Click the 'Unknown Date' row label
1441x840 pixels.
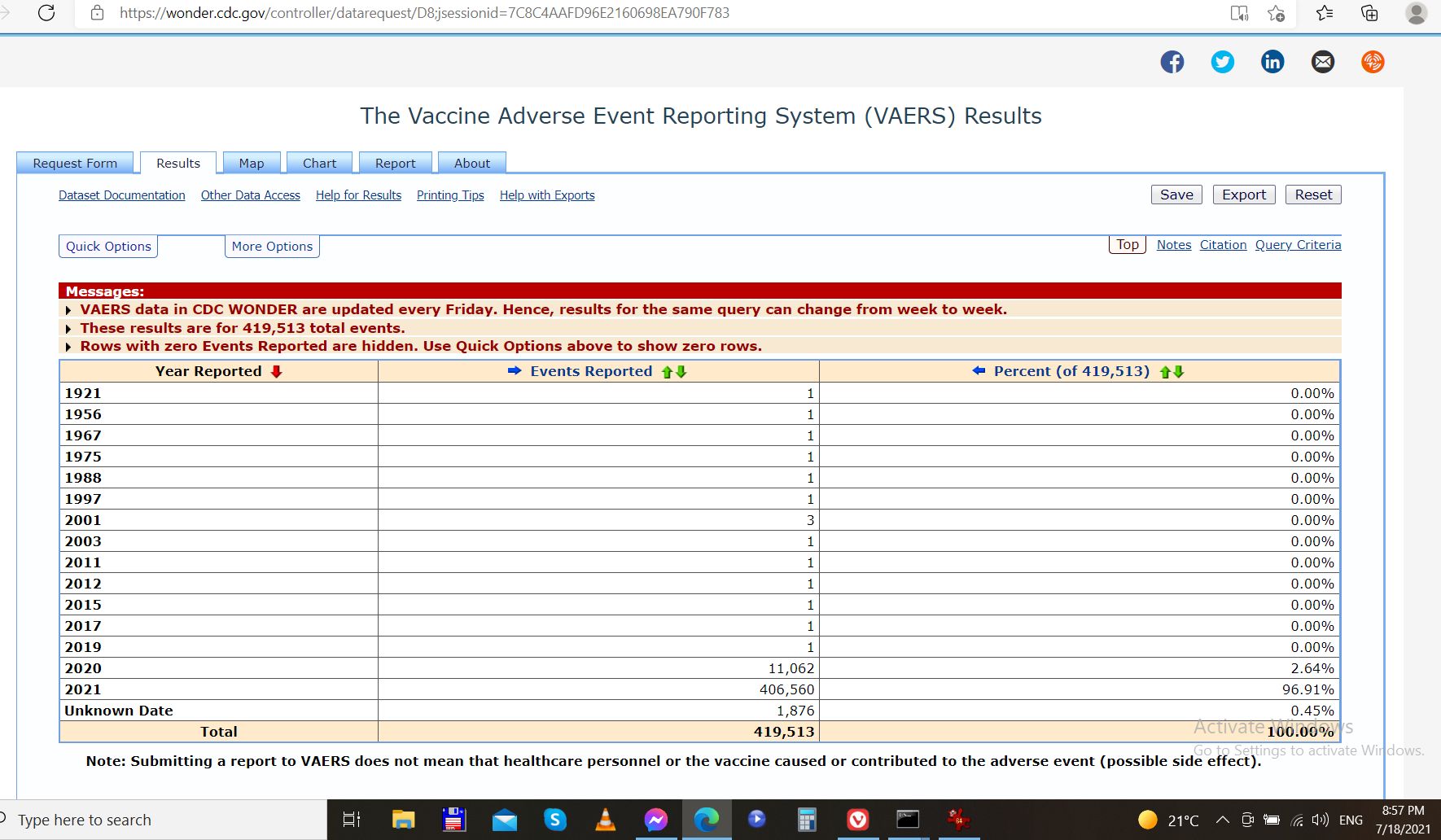119,711
